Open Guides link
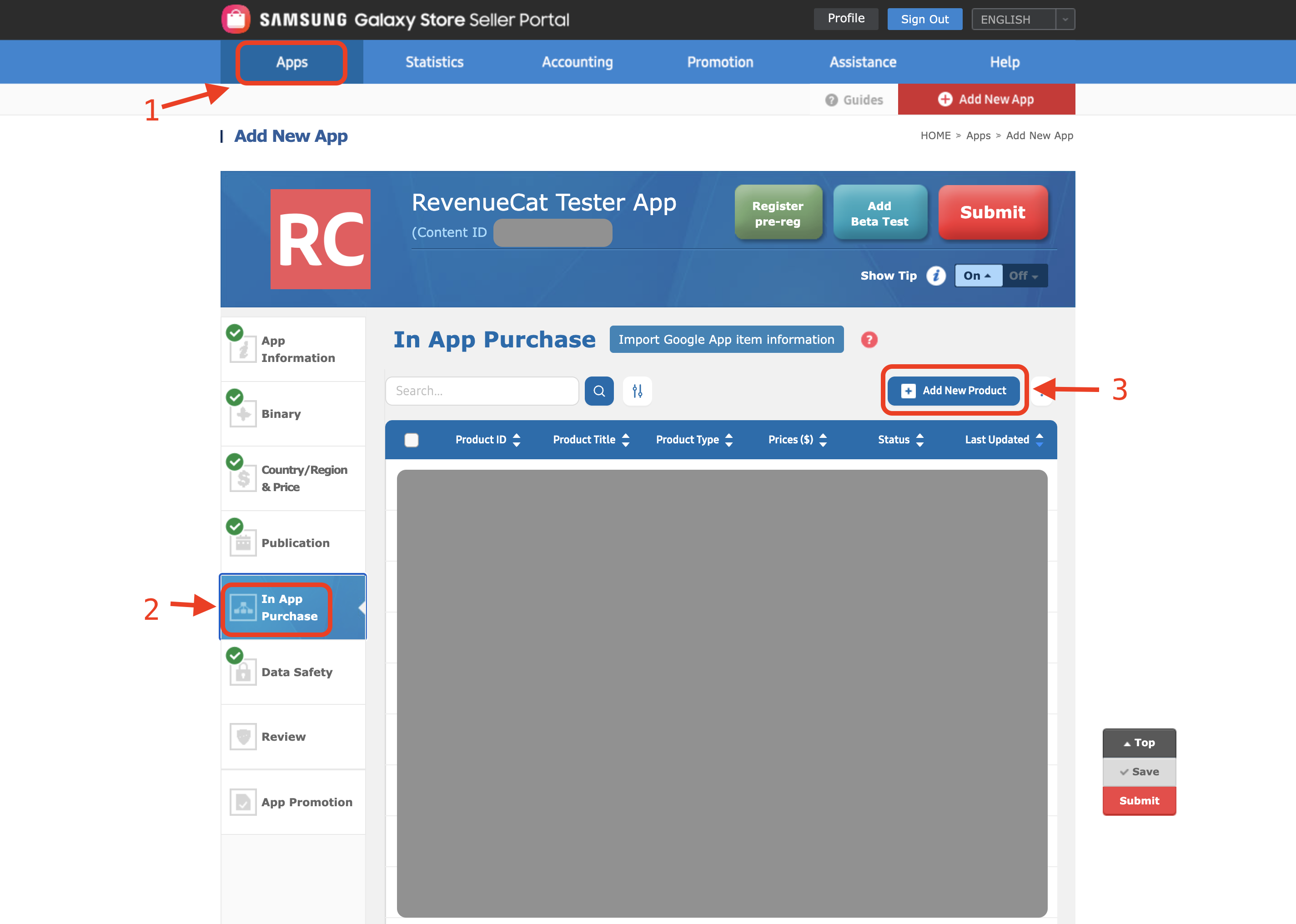The image size is (1296, 924). coord(854,100)
